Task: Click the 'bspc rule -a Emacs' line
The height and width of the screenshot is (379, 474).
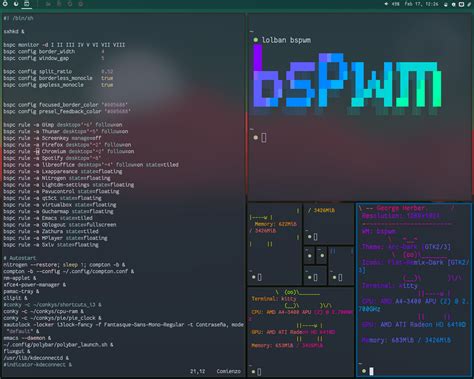Action: point(48,218)
